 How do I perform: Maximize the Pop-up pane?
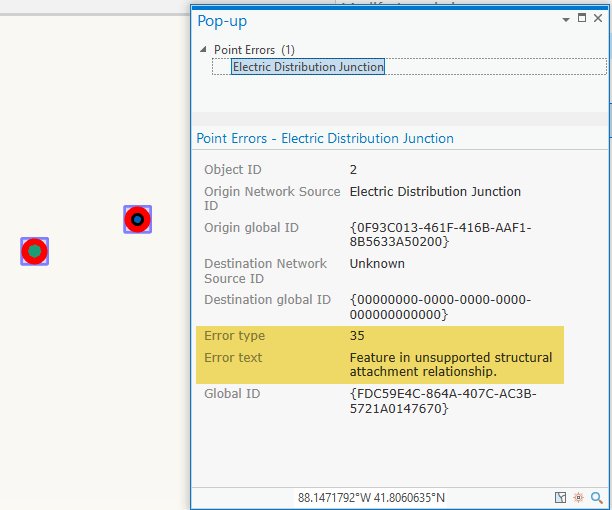[582, 18]
